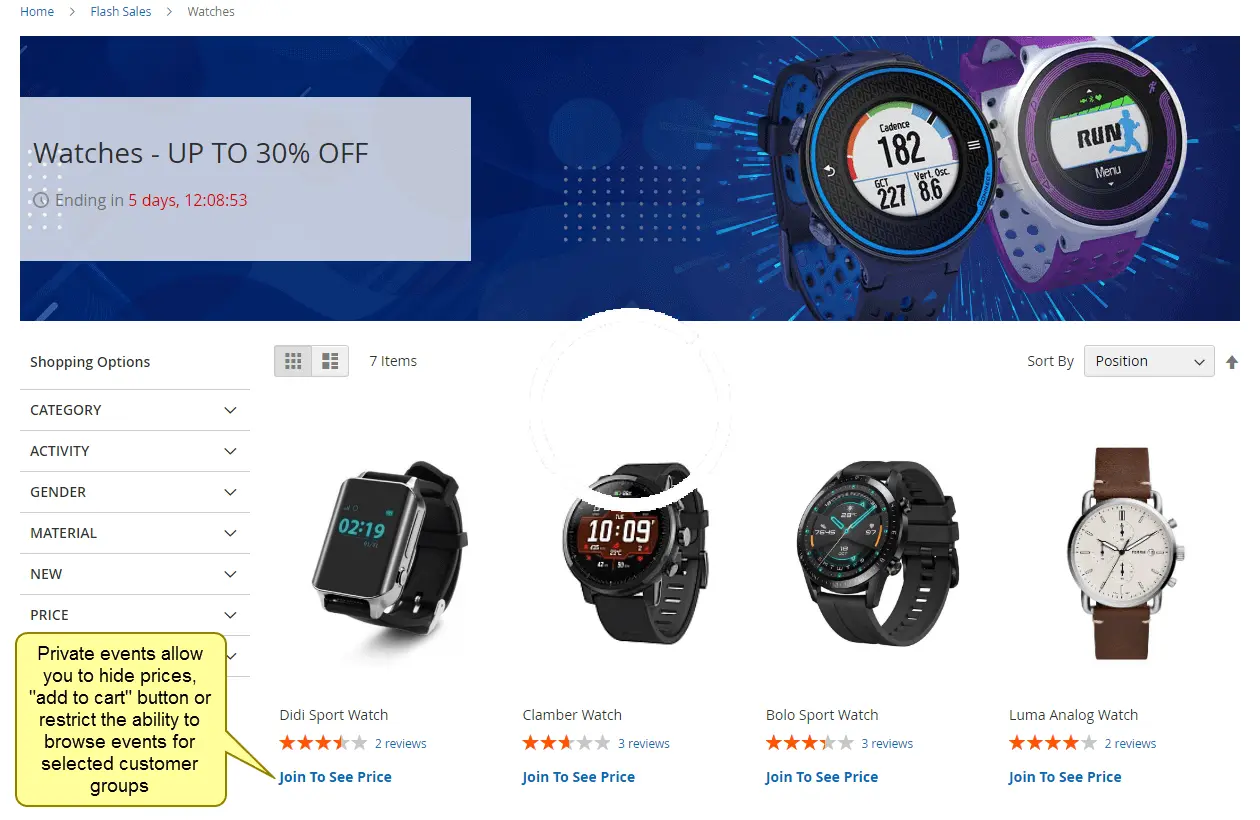Click Join To See Price for Didi Sport Watch
The width and height of the screenshot is (1260, 820).
pos(335,777)
